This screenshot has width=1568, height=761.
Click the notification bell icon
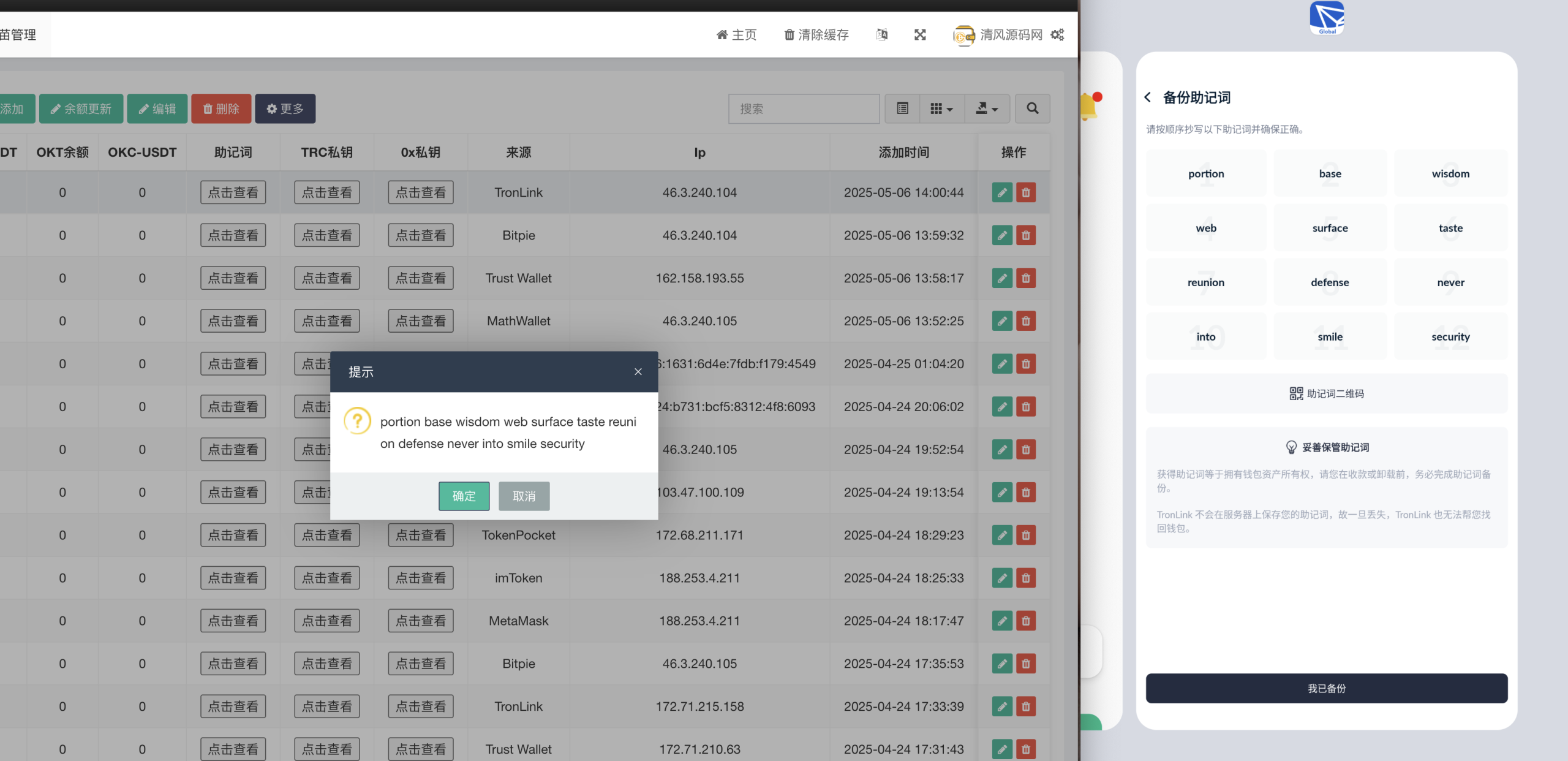[x=1088, y=107]
